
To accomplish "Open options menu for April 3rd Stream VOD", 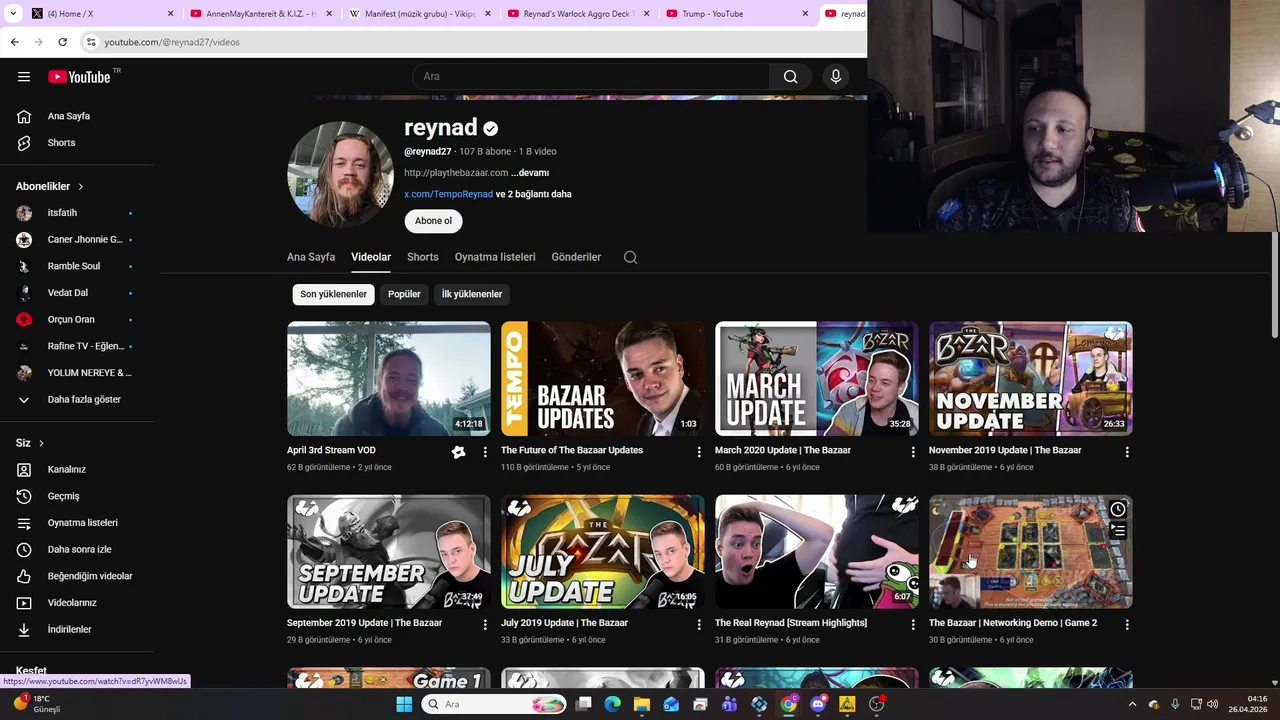I will click(x=485, y=452).
